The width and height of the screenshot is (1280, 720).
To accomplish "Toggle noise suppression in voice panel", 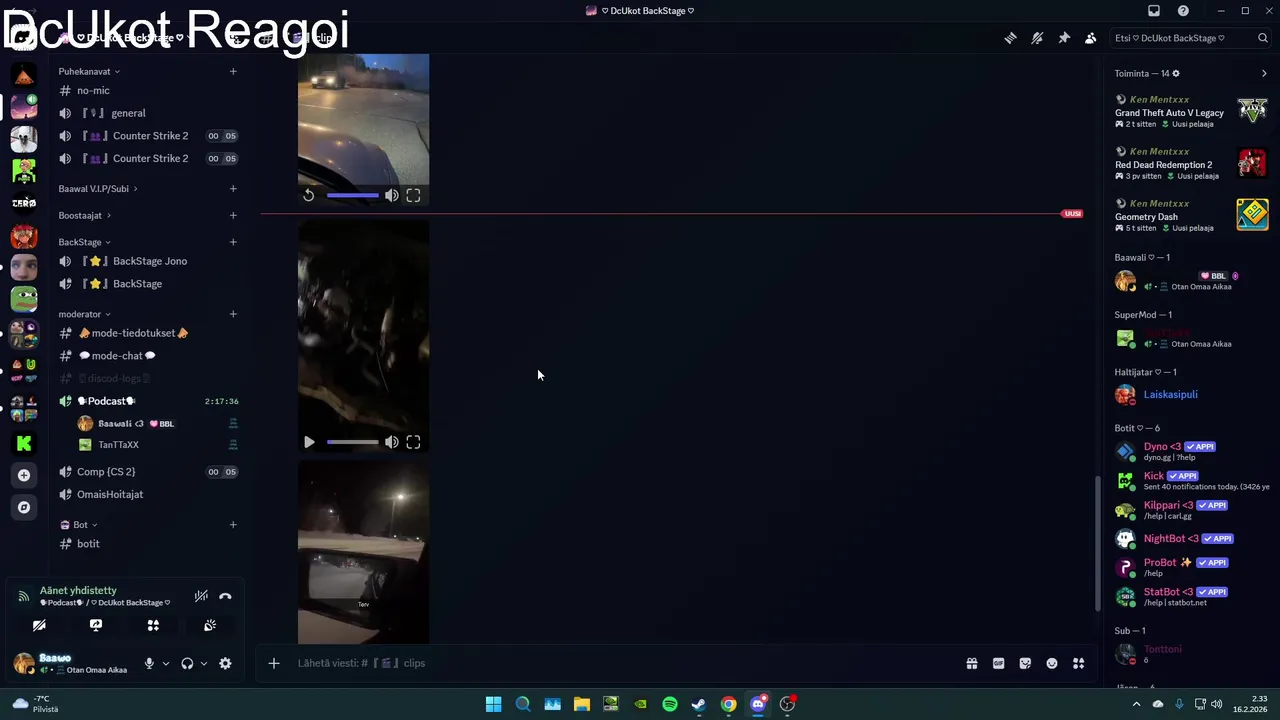I will pyautogui.click(x=201, y=596).
